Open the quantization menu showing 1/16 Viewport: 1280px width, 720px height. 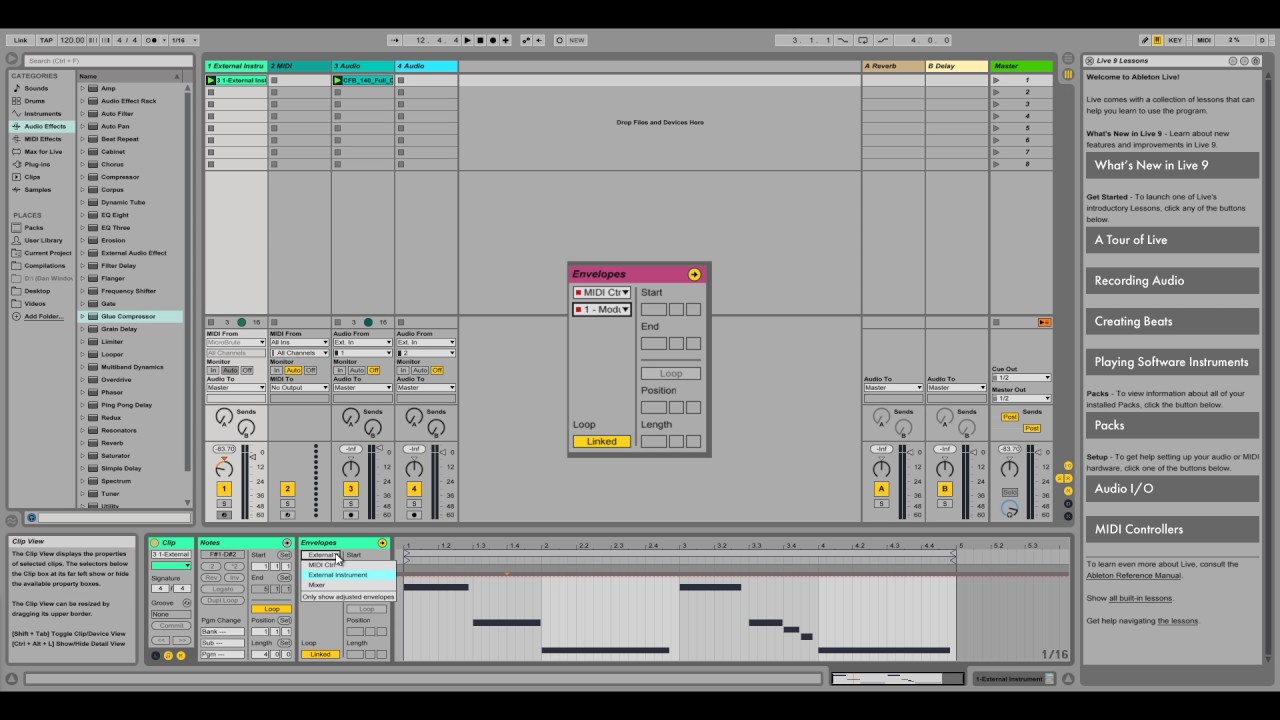(182, 40)
